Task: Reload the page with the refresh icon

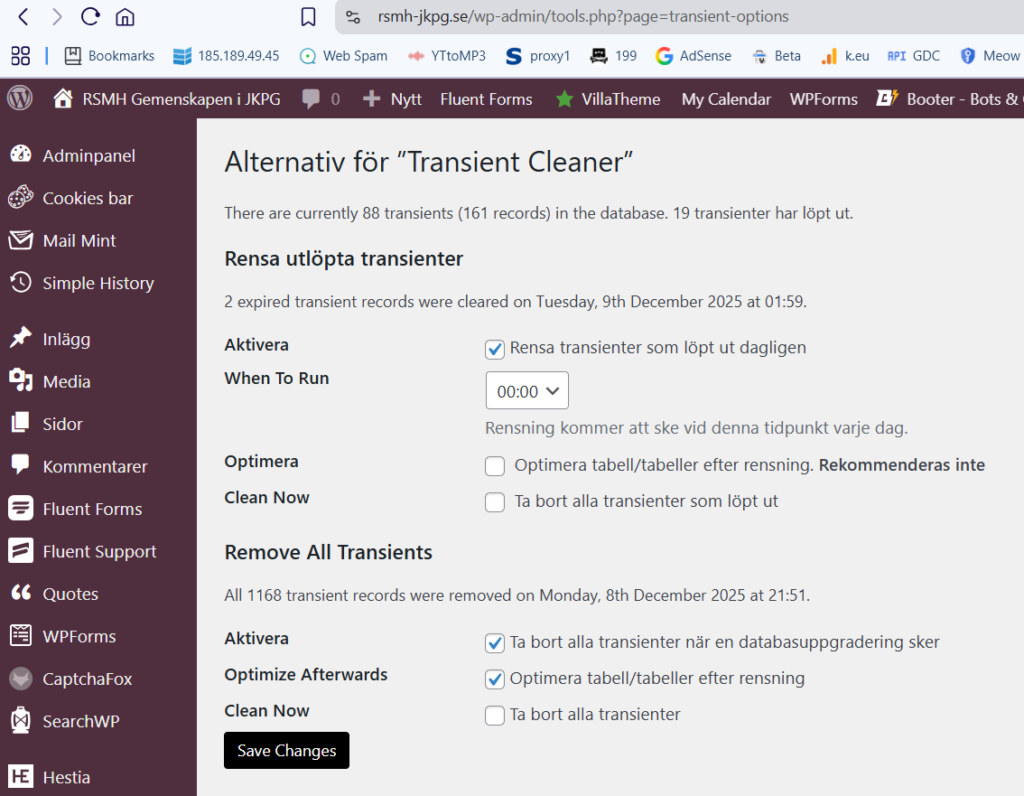Action: click(90, 16)
